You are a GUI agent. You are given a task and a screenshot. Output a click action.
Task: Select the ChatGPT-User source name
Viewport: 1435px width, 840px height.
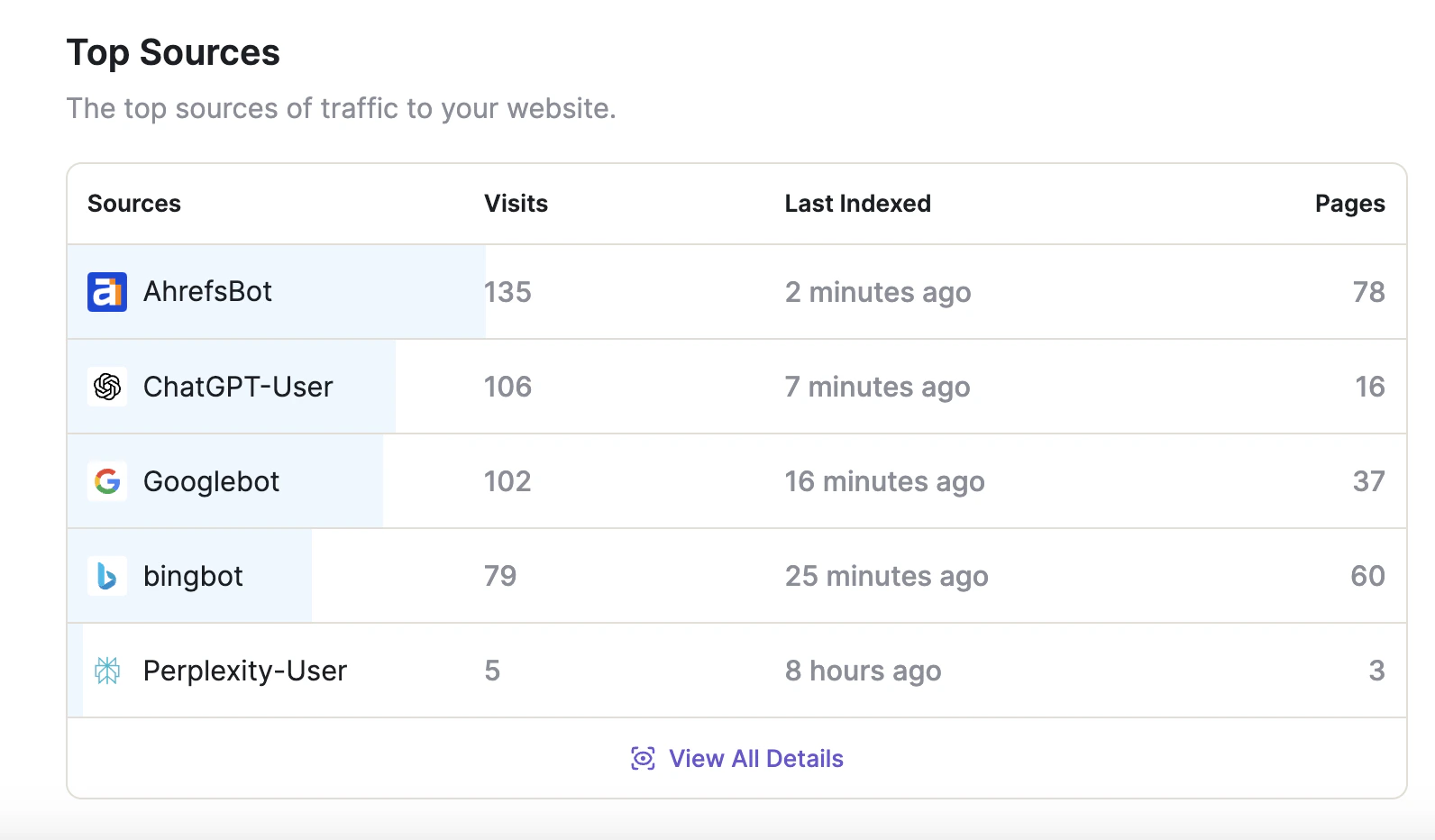pyautogui.click(x=238, y=387)
